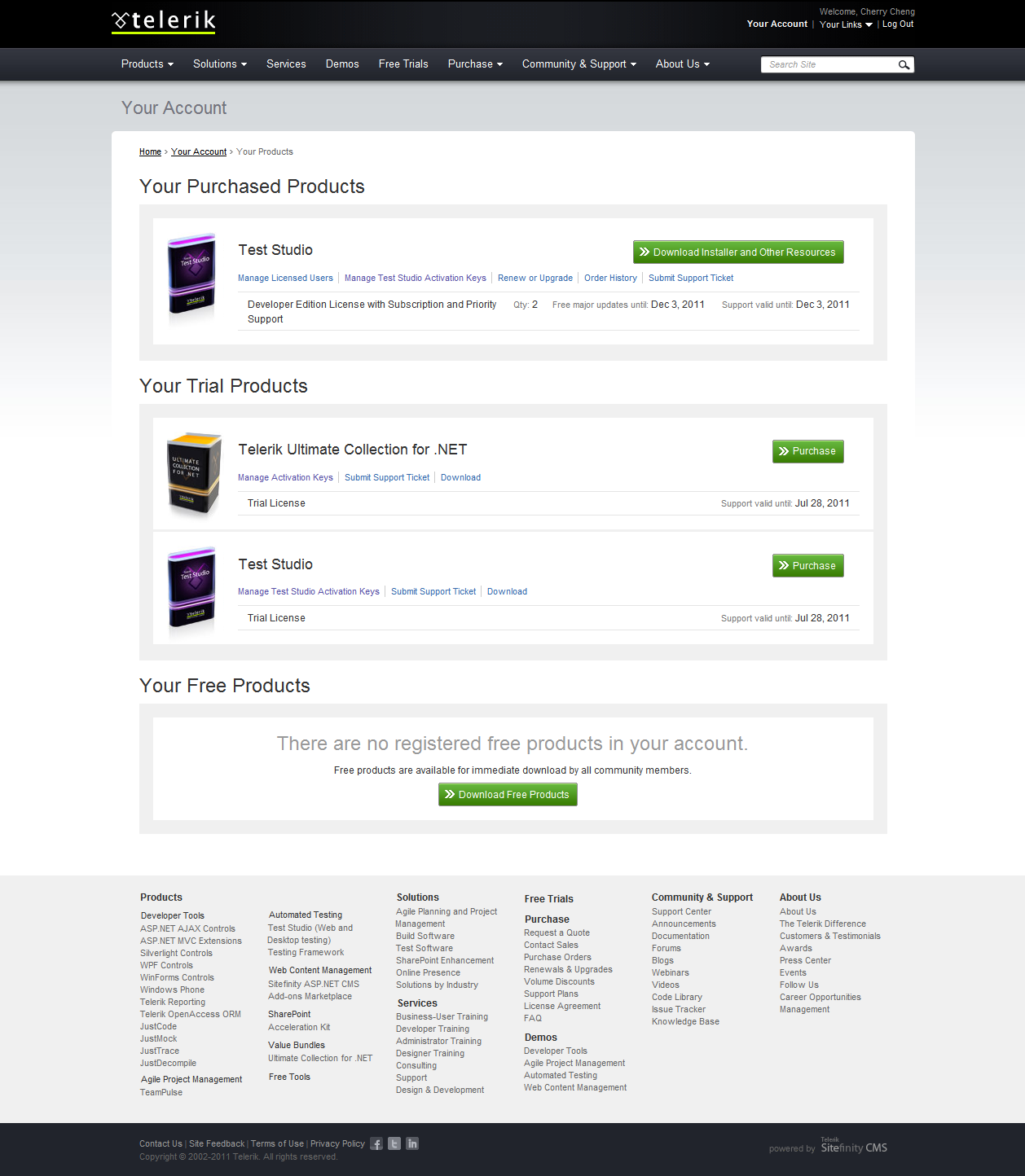Click the Ultimate Collection for .NET footer link
Image resolution: width=1025 pixels, height=1176 pixels.
[320, 1058]
